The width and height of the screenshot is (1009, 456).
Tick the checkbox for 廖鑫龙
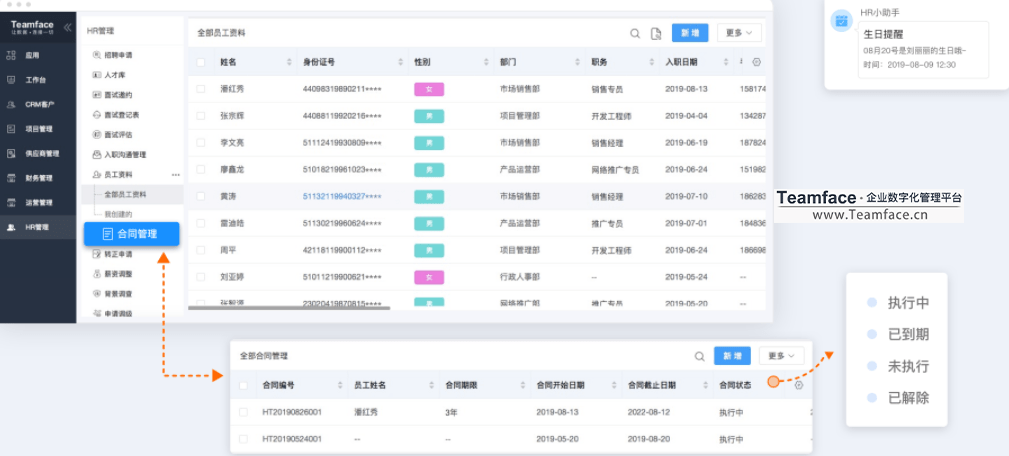[x=201, y=169]
